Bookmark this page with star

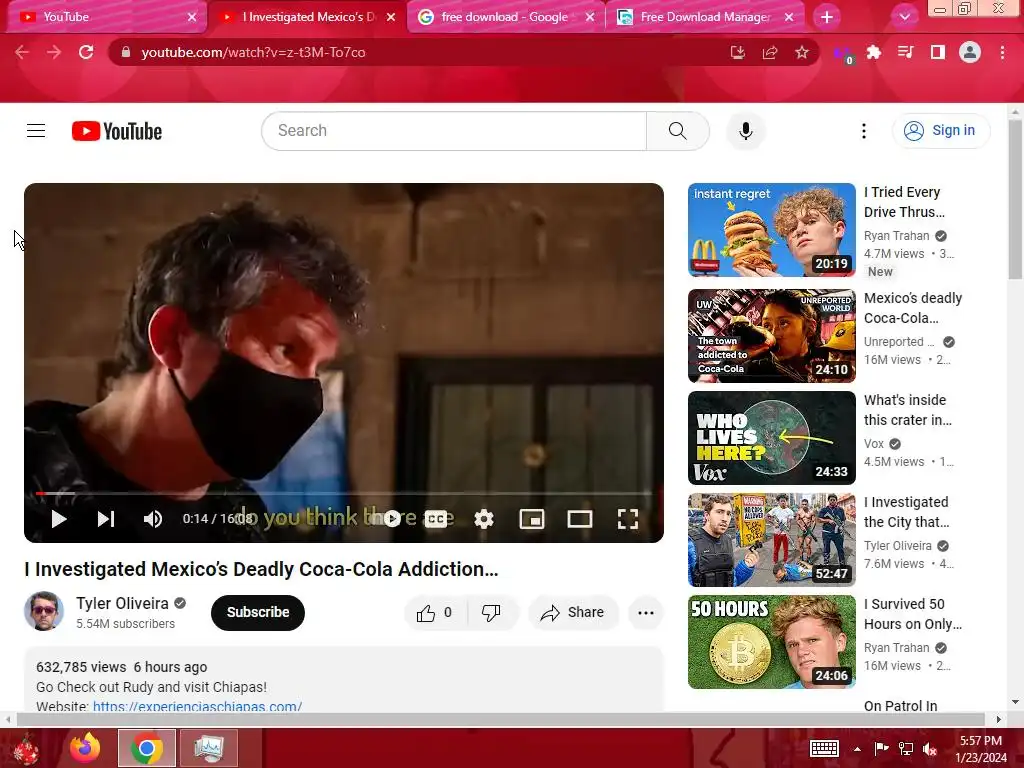pos(802,52)
